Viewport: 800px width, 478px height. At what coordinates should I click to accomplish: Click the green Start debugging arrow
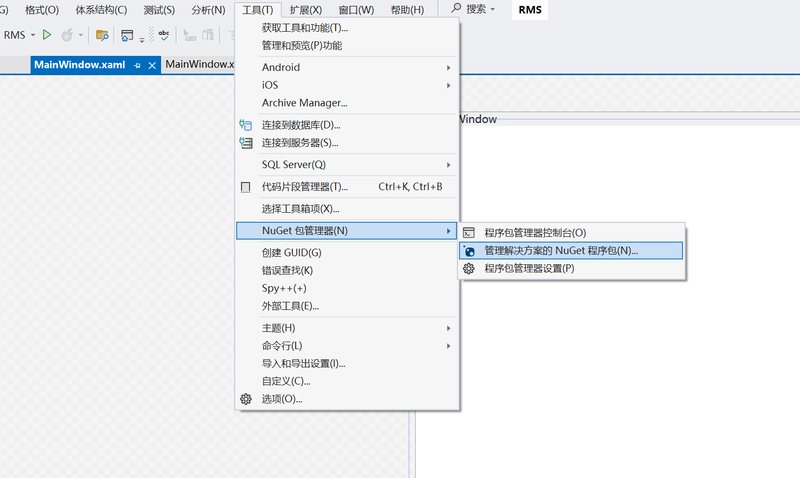[x=47, y=35]
